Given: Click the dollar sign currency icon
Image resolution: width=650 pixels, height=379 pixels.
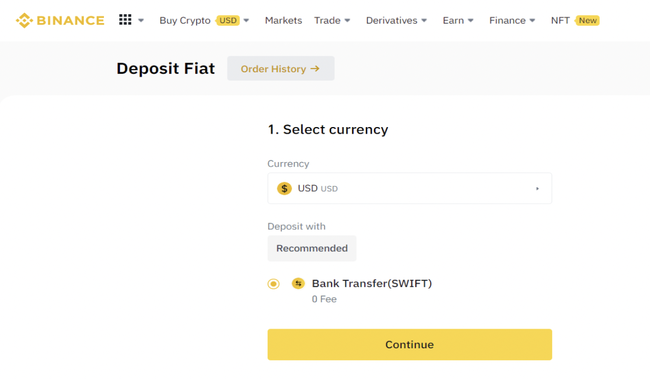Looking at the screenshot, I should tap(284, 189).
